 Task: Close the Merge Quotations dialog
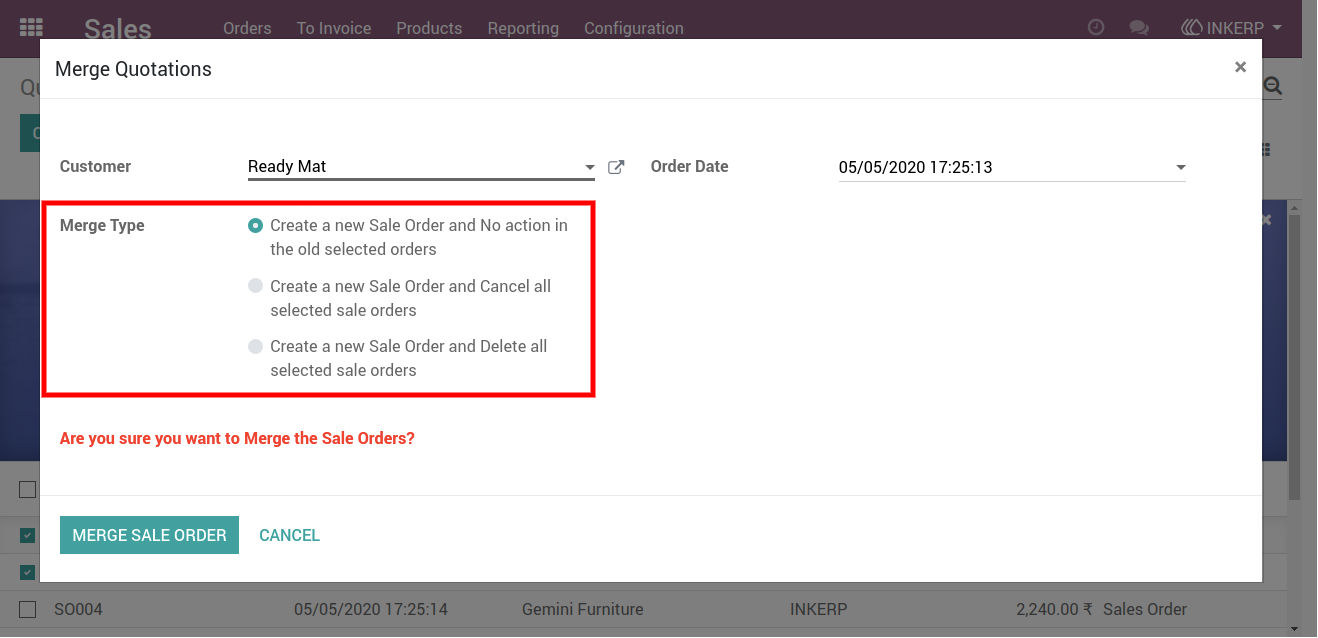pos(1240,67)
